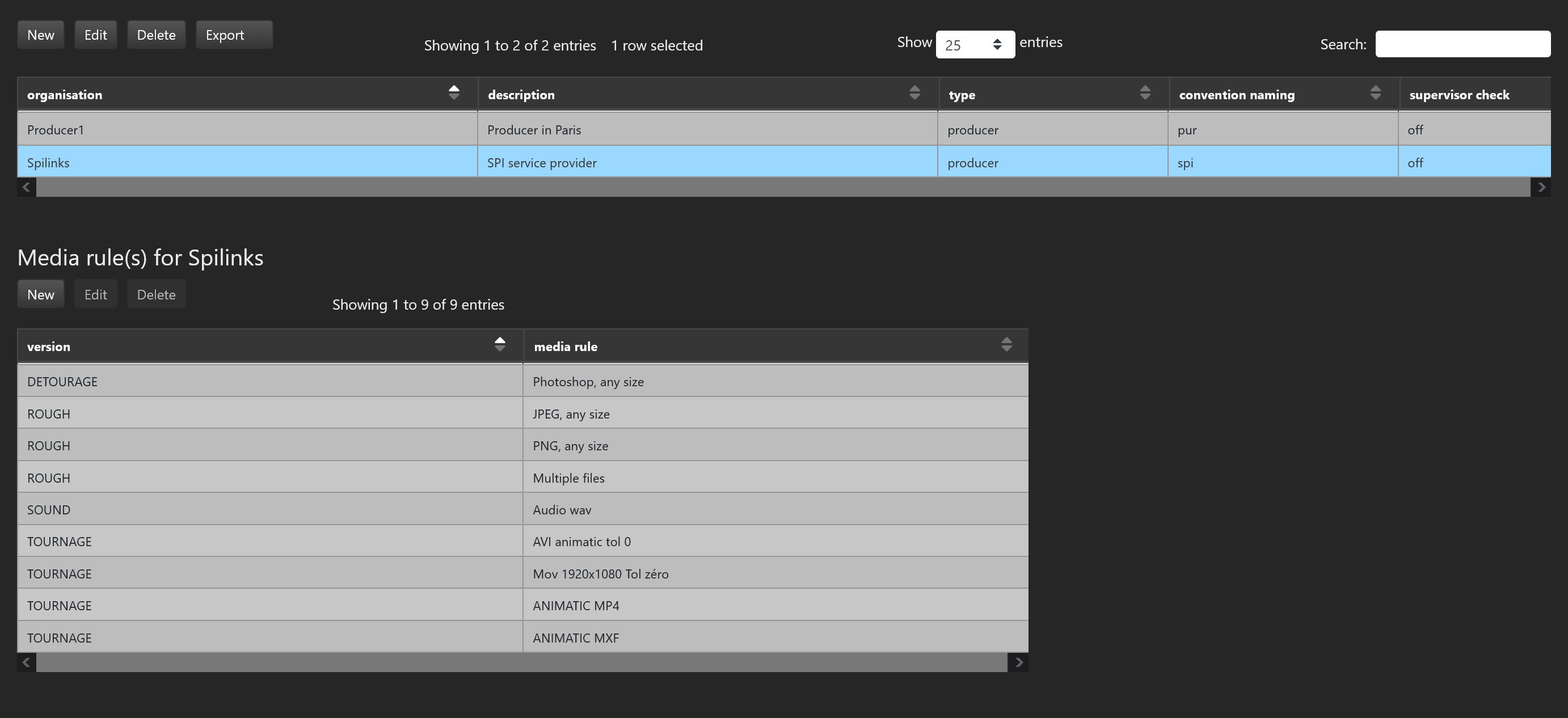Sort by convention naming column icon
The width and height of the screenshot is (1568, 718).
click(x=1375, y=92)
